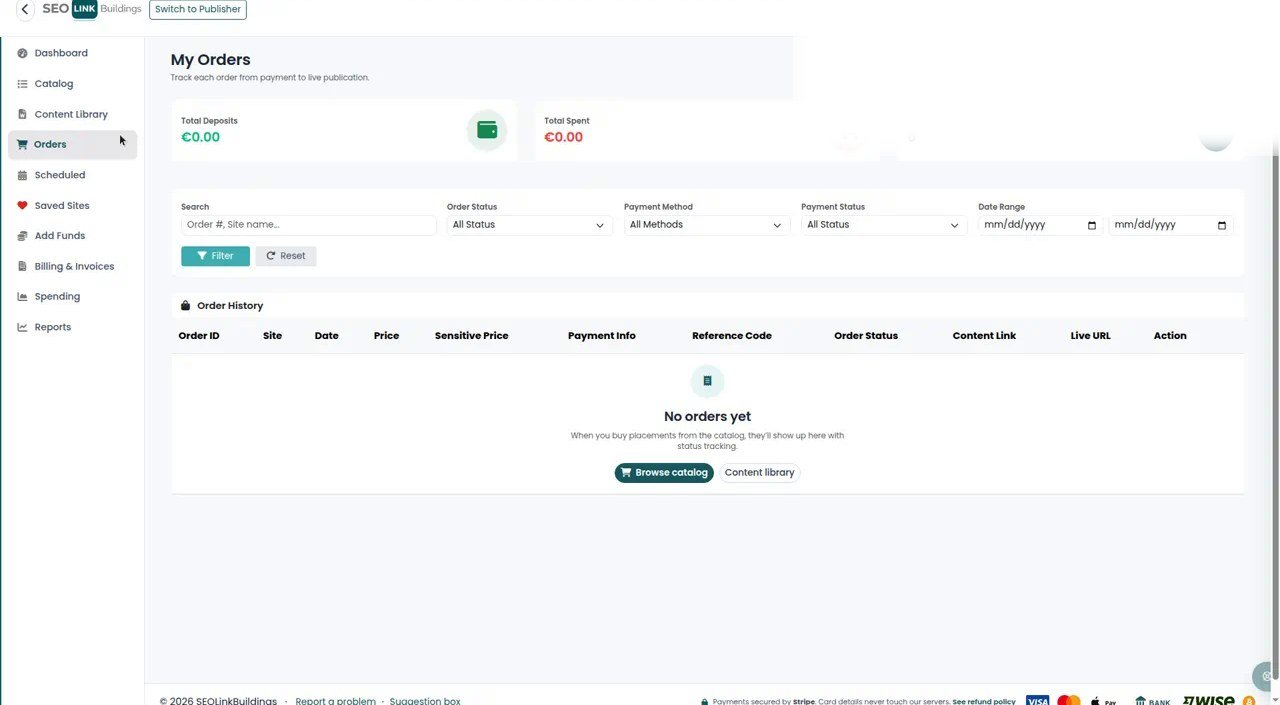Click the Billing & Invoices receipt icon
Viewport: 1280px width, 705px height.
(22, 266)
